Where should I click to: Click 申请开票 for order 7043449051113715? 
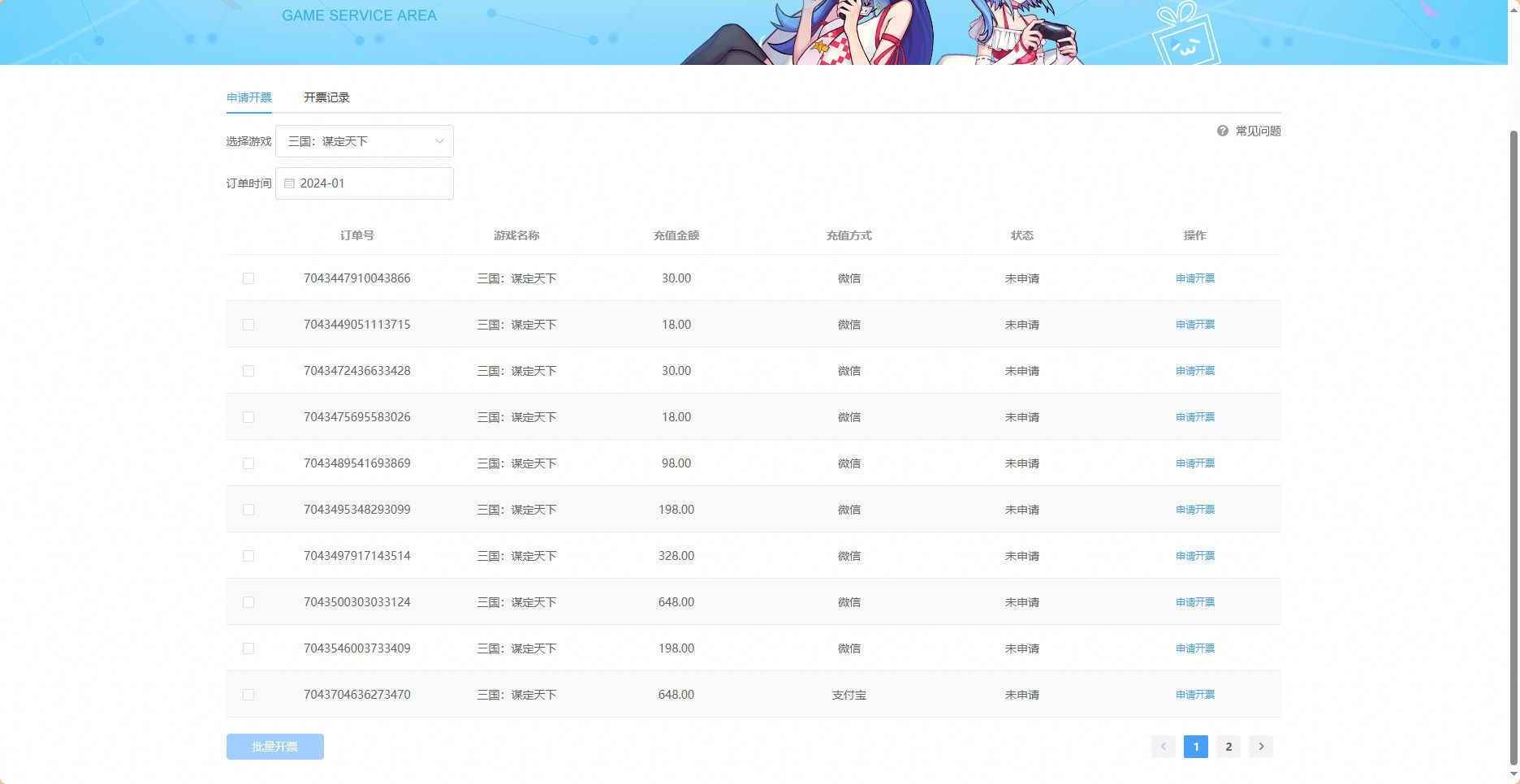[x=1195, y=325]
